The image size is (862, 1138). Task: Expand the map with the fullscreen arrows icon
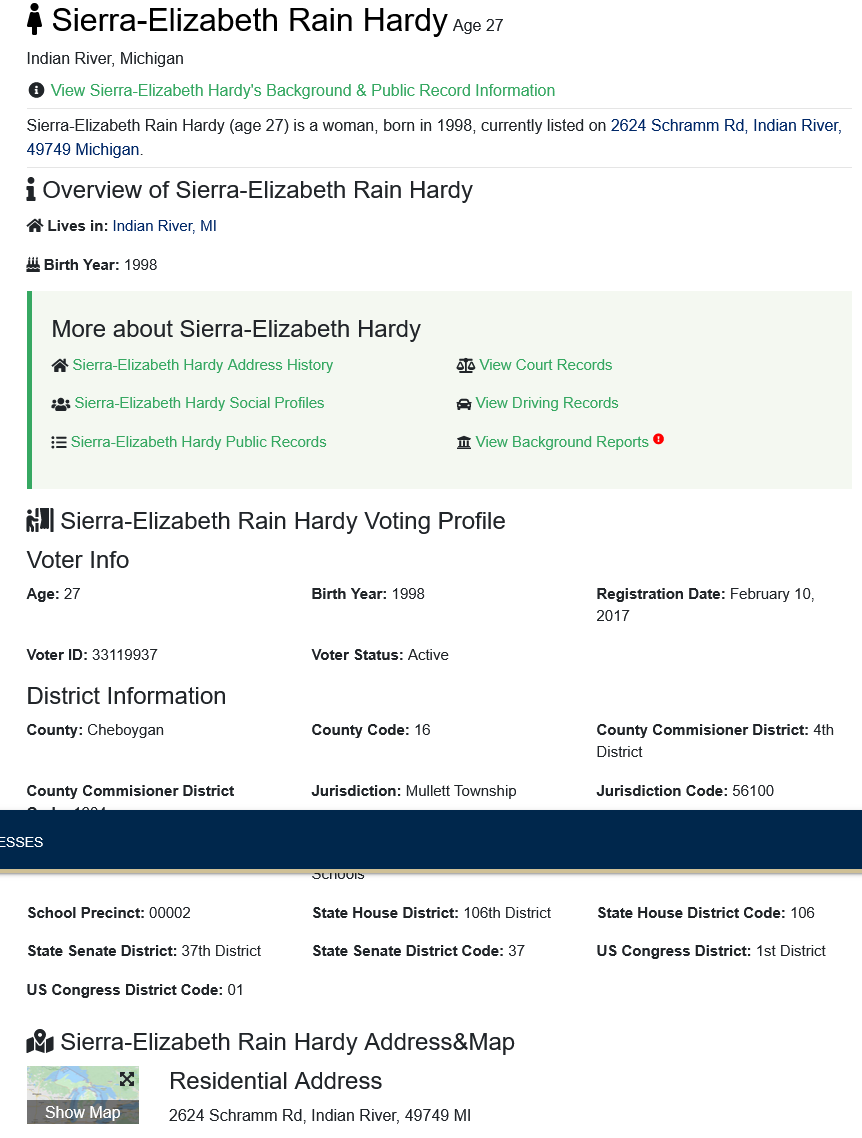pos(127,1078)
